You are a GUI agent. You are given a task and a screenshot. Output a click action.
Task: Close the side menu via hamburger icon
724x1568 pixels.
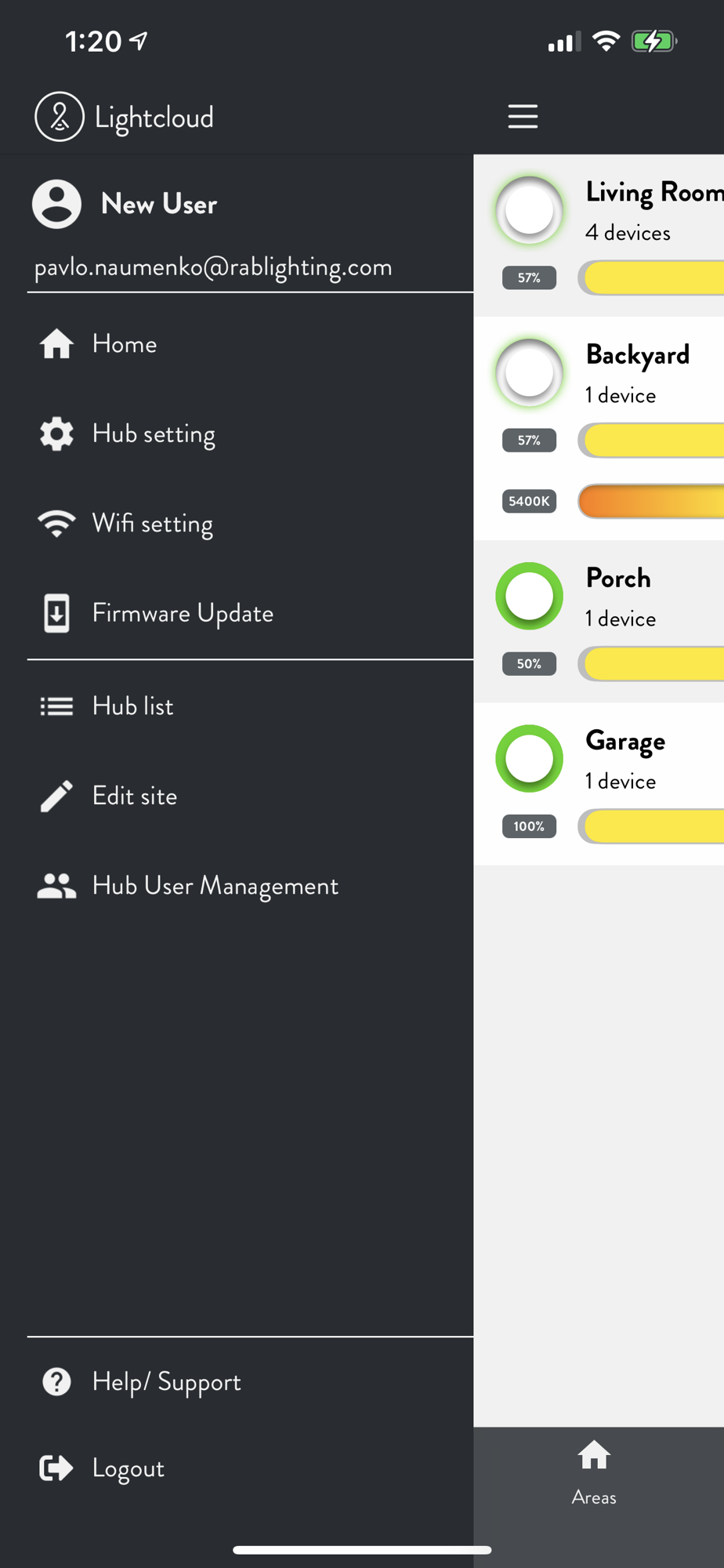point(523,116)
